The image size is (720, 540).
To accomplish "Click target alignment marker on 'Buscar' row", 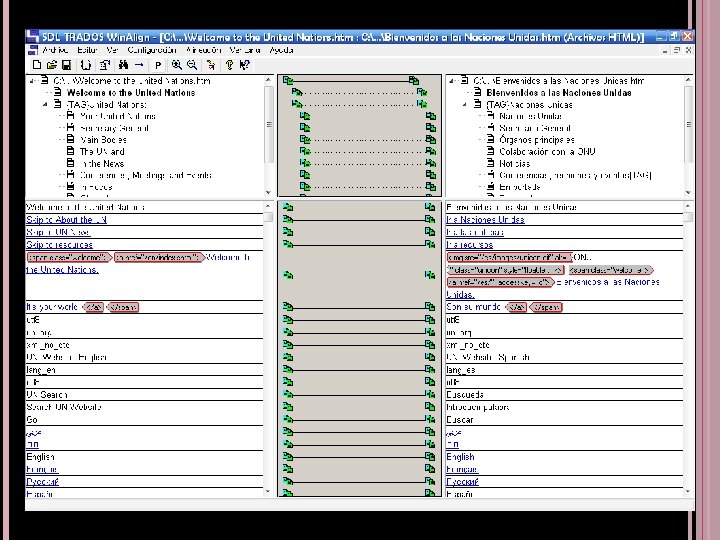I will click(430, 419).
